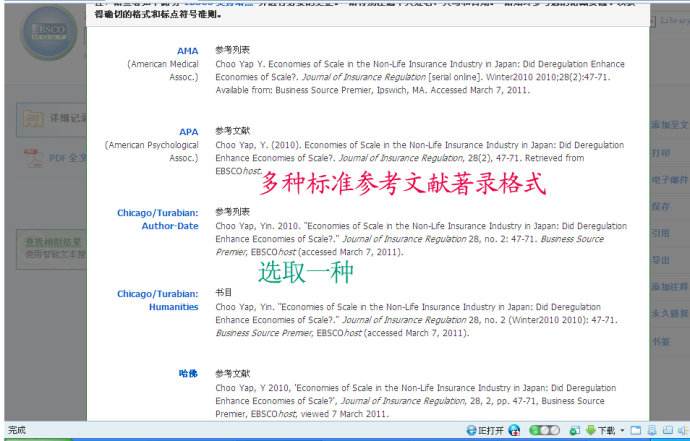Click the green camera icon left of 下载
The image size is (690, 441).
(x=574, y=430)
